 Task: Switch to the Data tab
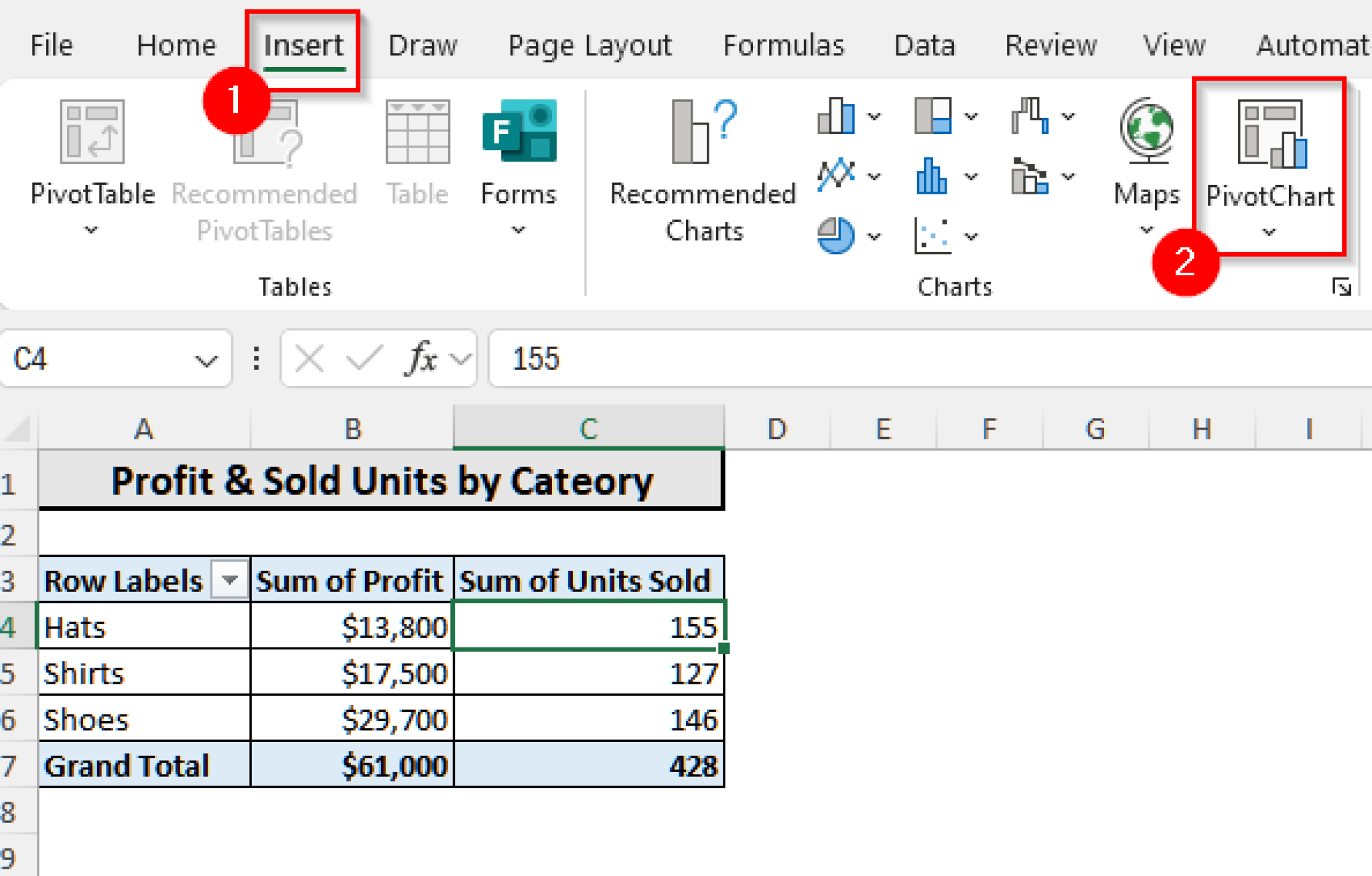click(x=924, y=44)
